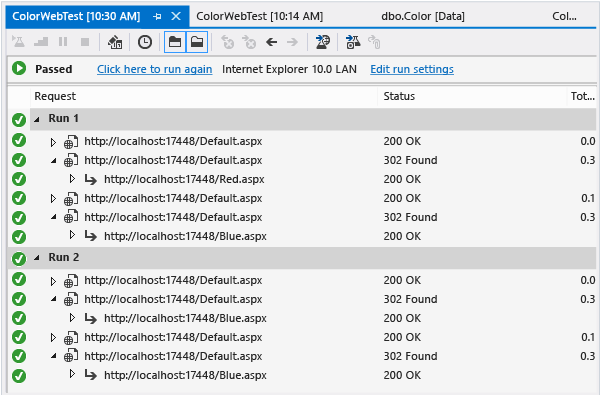Click the green play icon beside Passed
Image resolution: width=600 pixels, height=395 pixels.
[x=19, y=69]
